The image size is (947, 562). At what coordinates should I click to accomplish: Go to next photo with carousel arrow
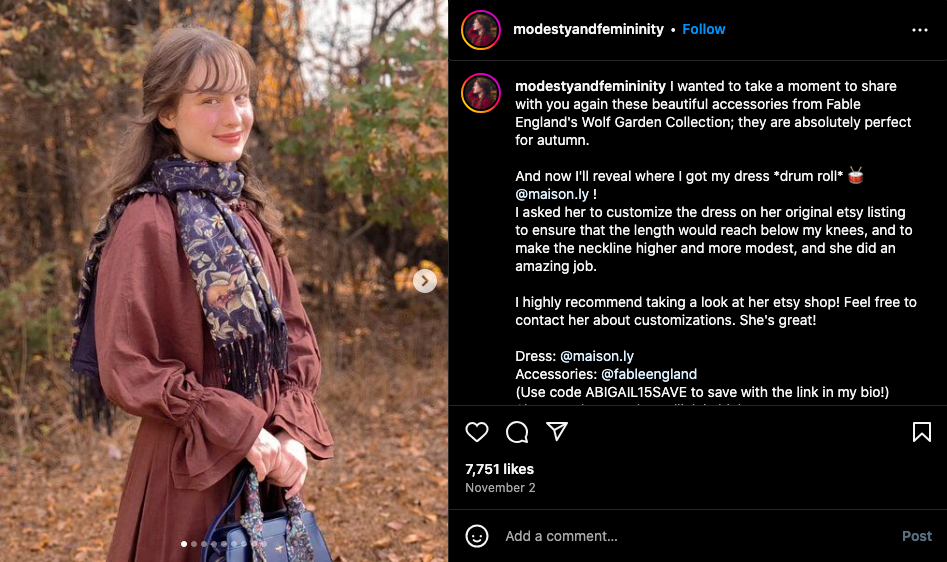click(x=425, y=281)
